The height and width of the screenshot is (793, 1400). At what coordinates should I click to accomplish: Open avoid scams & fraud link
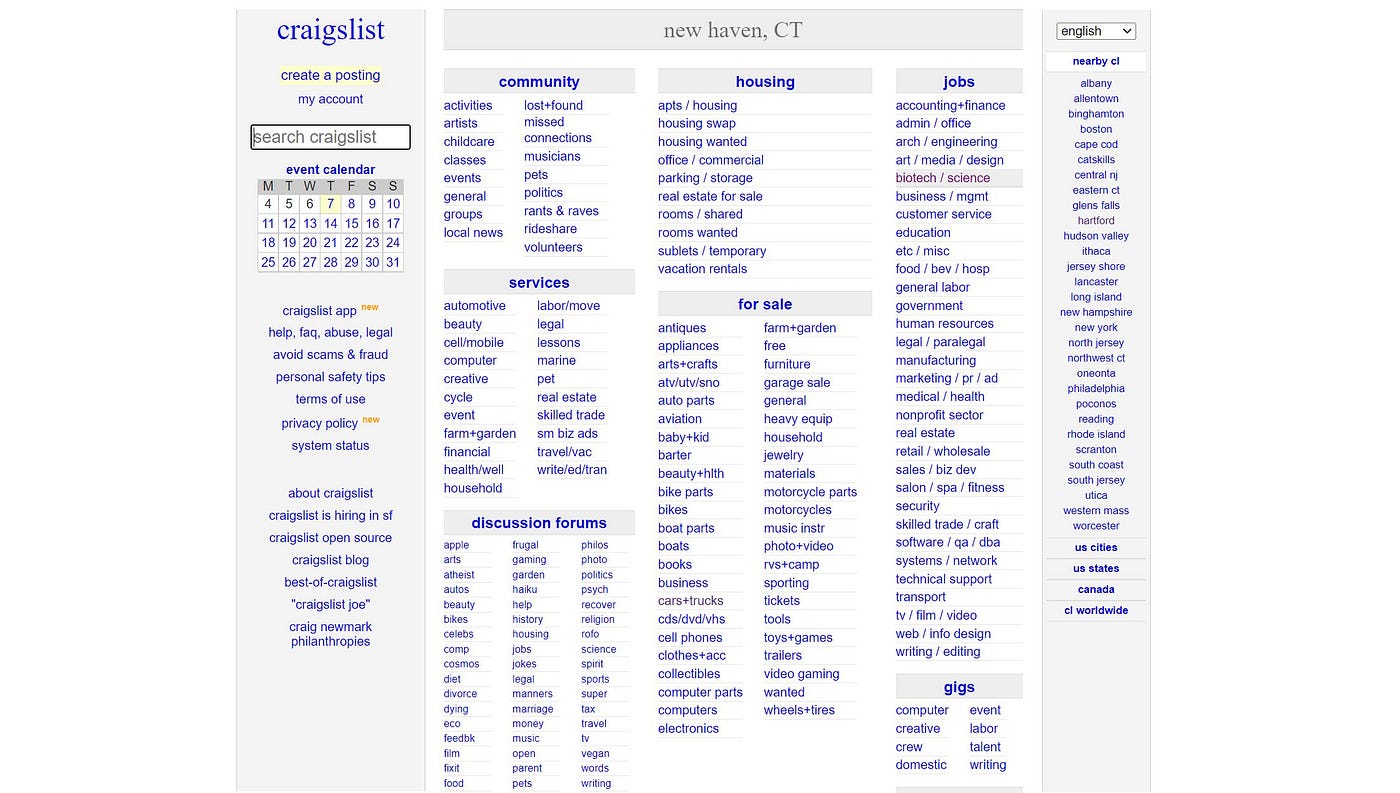tap(330, 355)
